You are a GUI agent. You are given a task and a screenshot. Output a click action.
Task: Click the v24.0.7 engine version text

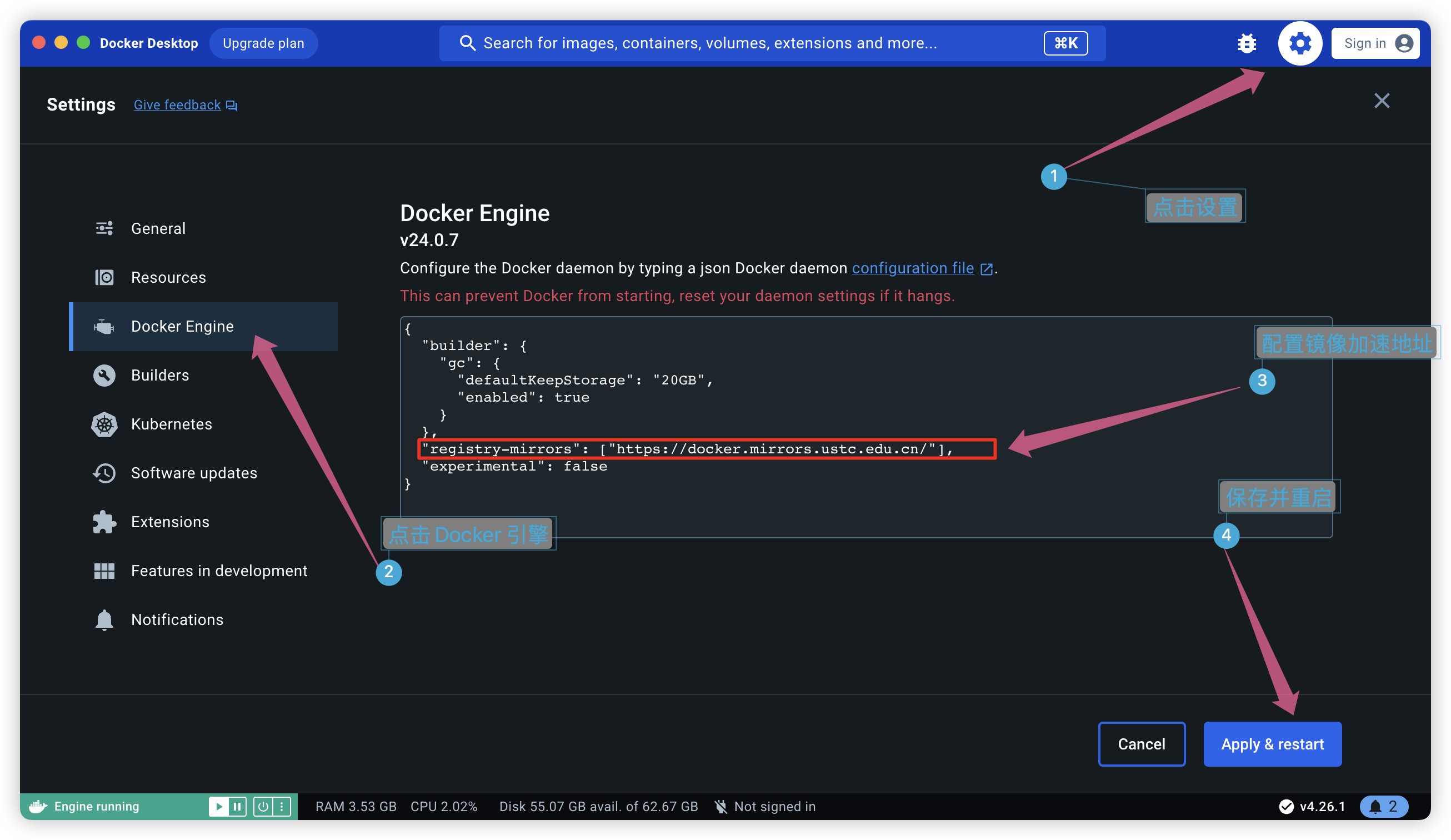(x=429, y=240)
